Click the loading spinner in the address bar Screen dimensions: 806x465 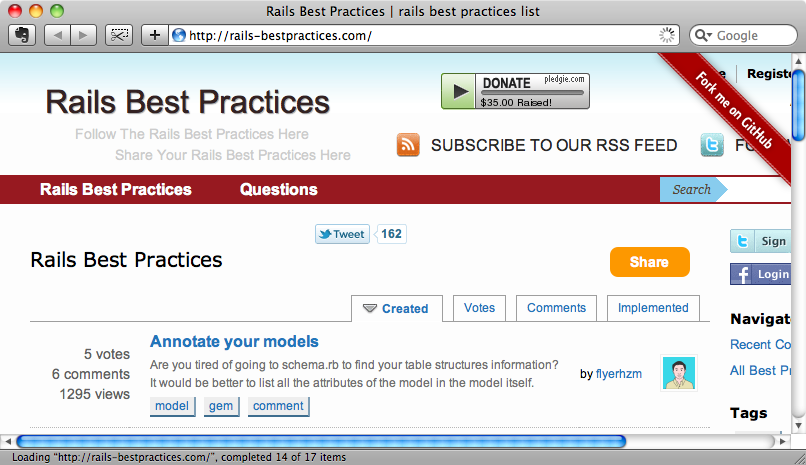click(x=667, y=35)
